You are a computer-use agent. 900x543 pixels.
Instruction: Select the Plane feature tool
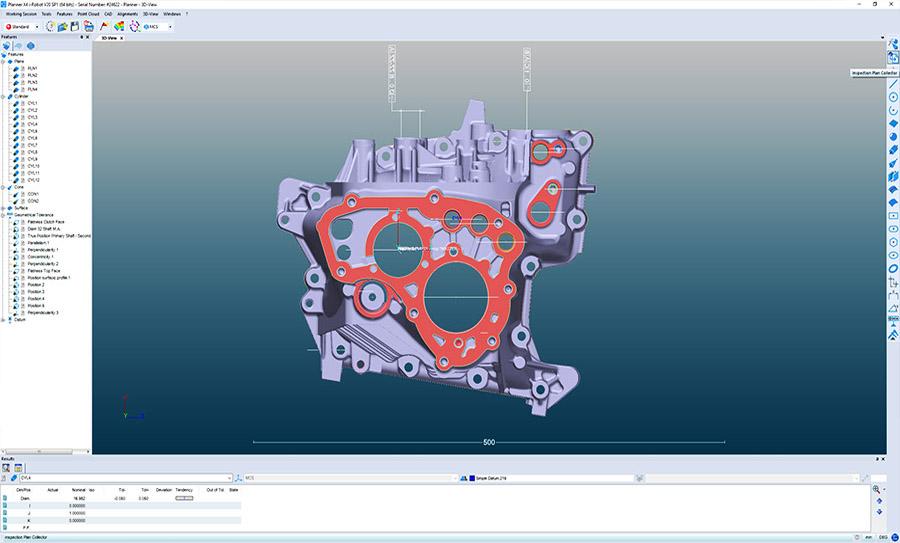coord(893,123)
